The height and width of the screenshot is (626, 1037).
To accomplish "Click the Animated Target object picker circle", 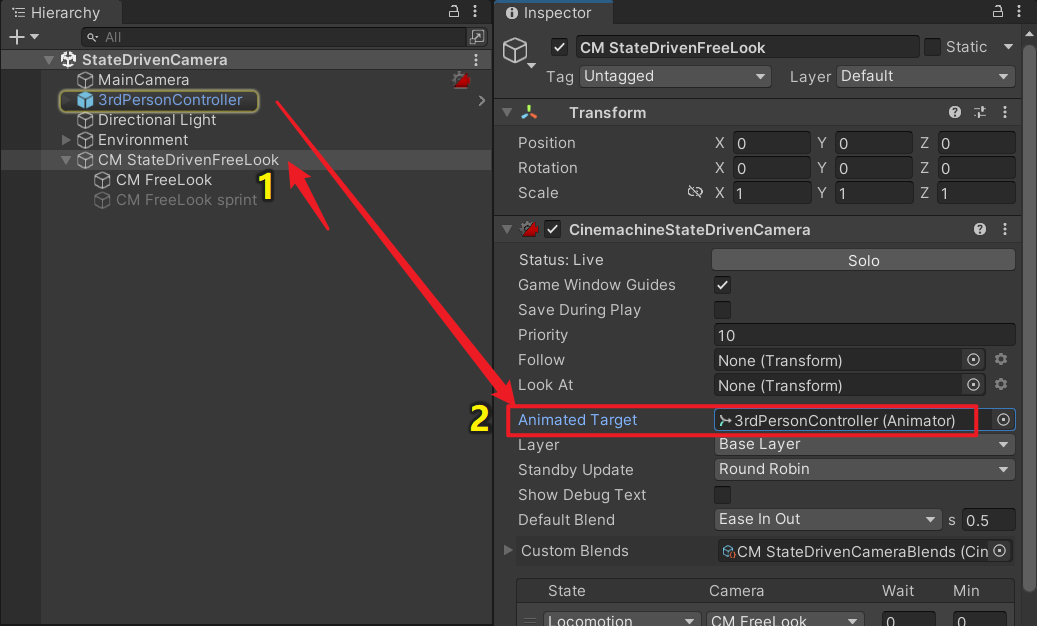I will 1003,420.
